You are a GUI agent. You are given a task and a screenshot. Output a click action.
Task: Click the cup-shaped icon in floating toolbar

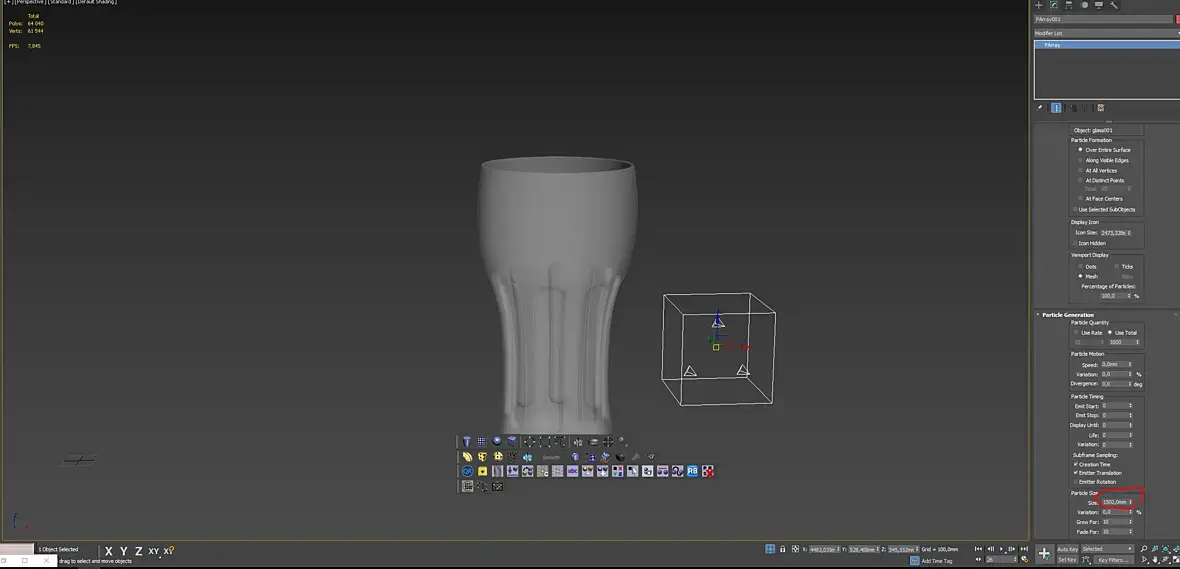point(467,442)
